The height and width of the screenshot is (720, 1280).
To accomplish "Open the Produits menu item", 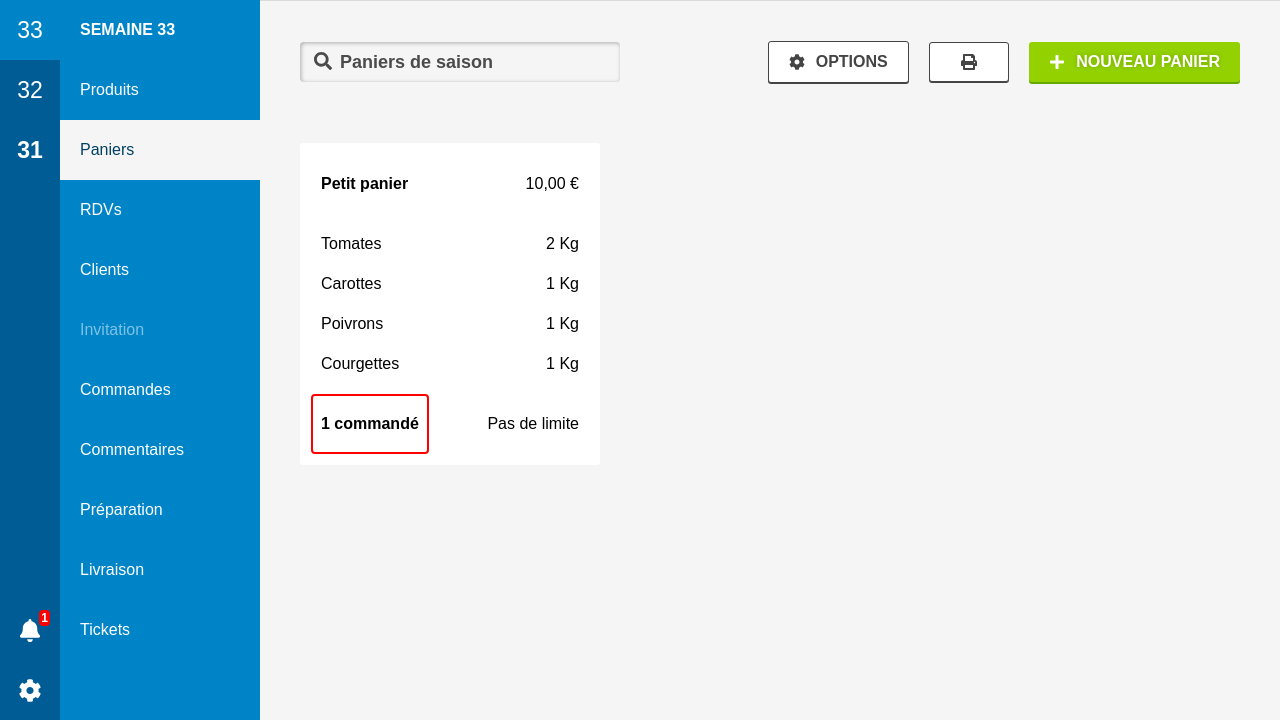I will tap(109, 90).
